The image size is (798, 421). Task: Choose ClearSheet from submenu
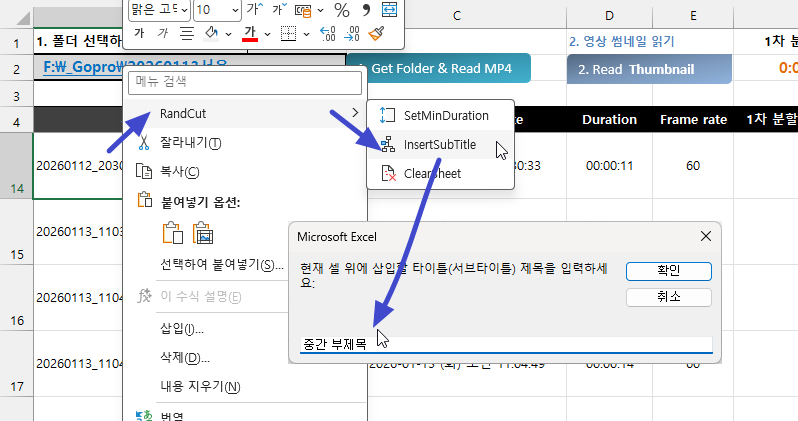(440, 174)
